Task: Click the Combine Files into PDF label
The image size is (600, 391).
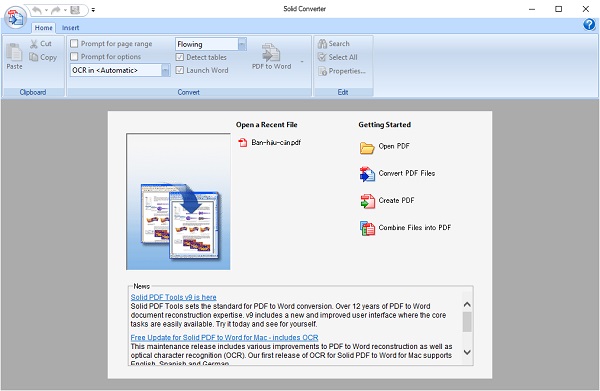Action: point(414,228)
